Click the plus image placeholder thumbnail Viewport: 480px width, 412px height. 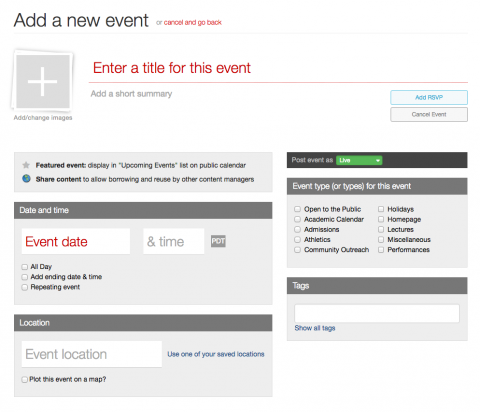coord(43,81)
